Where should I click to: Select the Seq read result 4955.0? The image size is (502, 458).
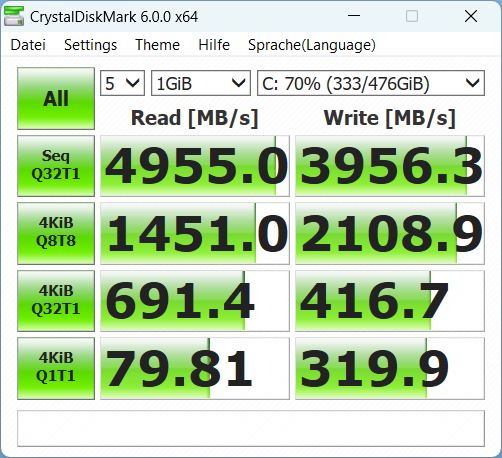195,166
